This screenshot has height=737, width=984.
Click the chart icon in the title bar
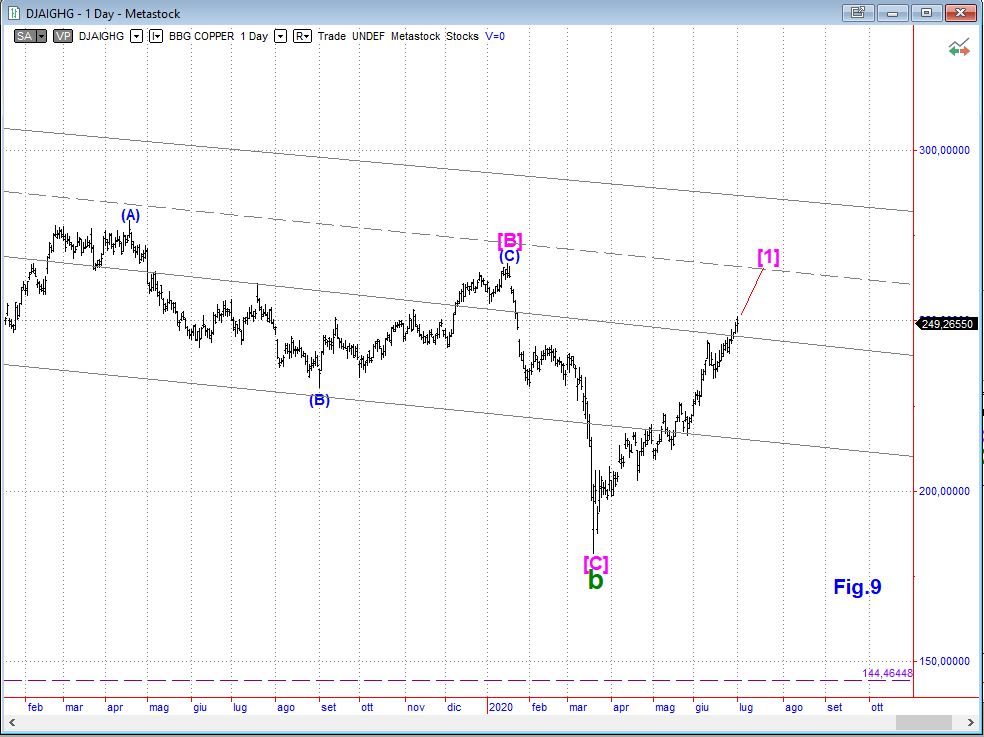coord(14,13)
